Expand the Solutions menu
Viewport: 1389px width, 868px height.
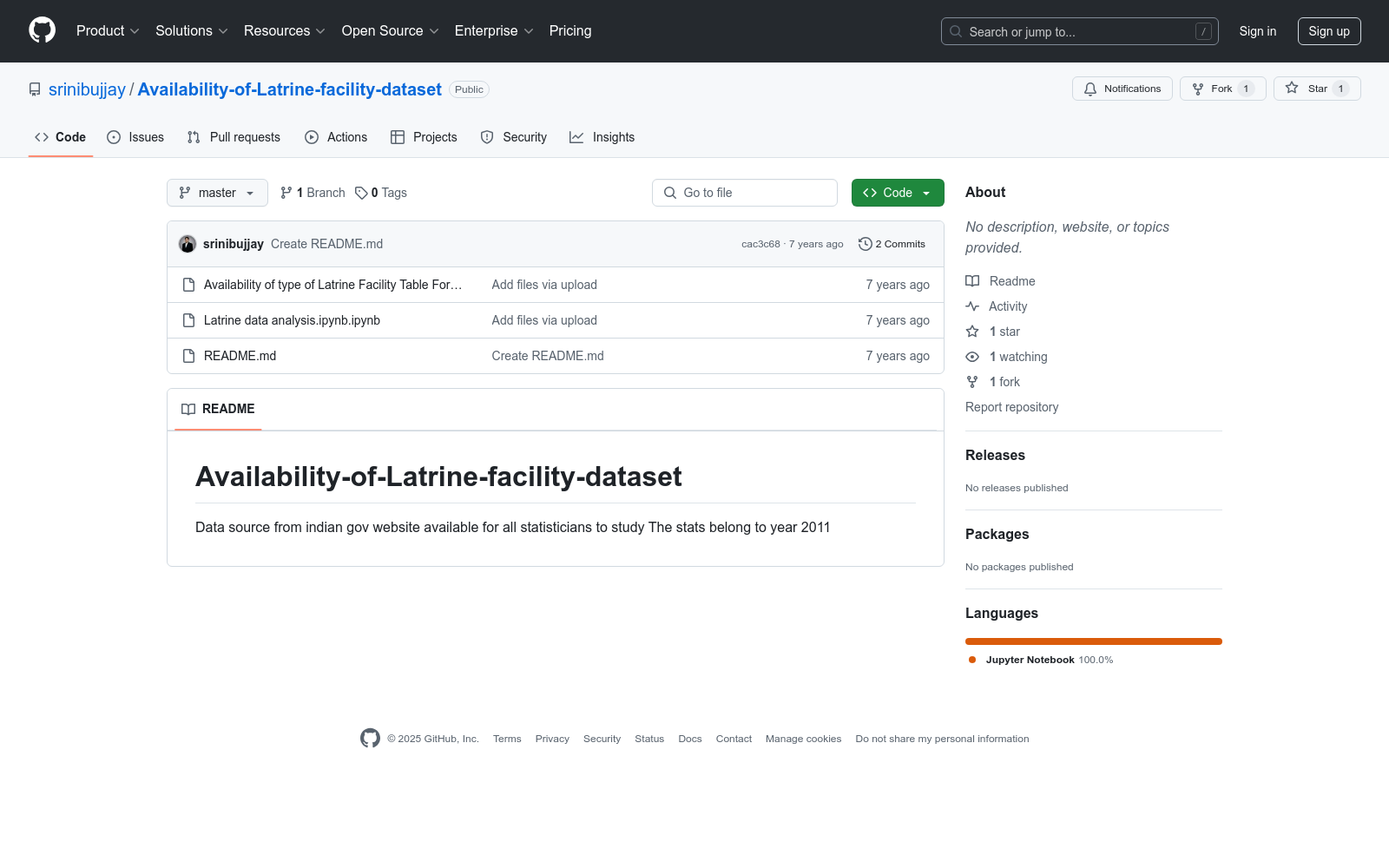pyautogui.click(x=192, y=31)
